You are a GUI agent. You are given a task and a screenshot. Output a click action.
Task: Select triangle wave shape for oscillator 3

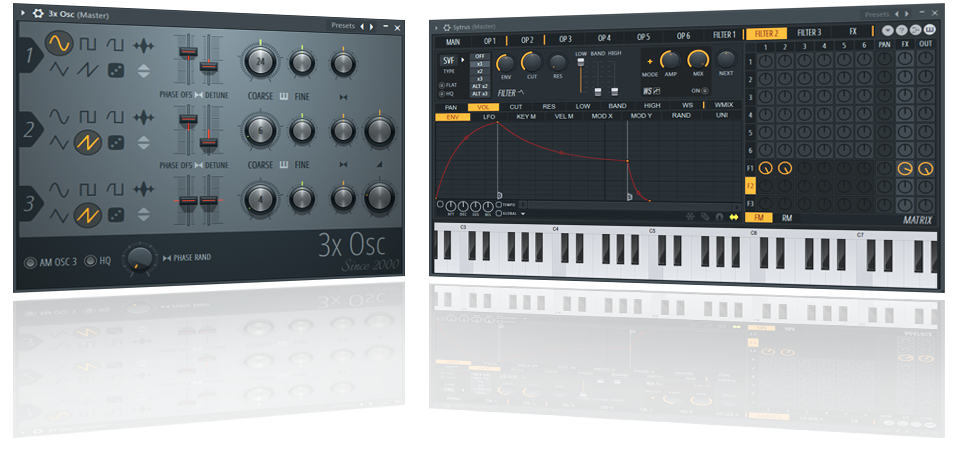[59, 214]
